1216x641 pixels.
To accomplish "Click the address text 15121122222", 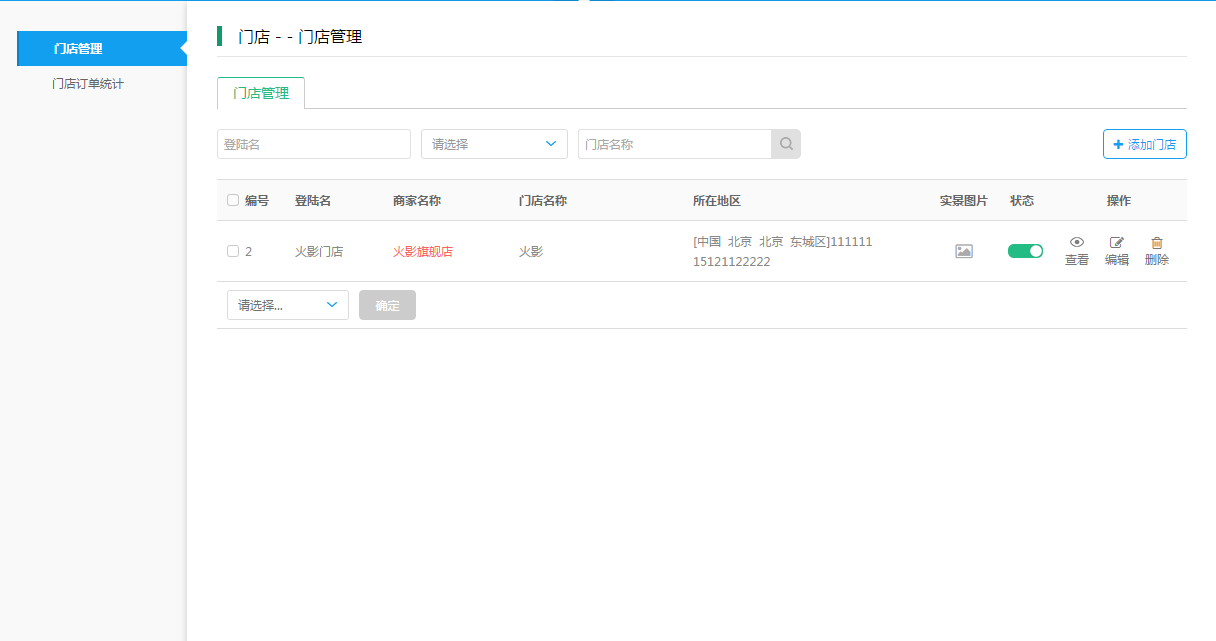I will click(x=732, y=262).
